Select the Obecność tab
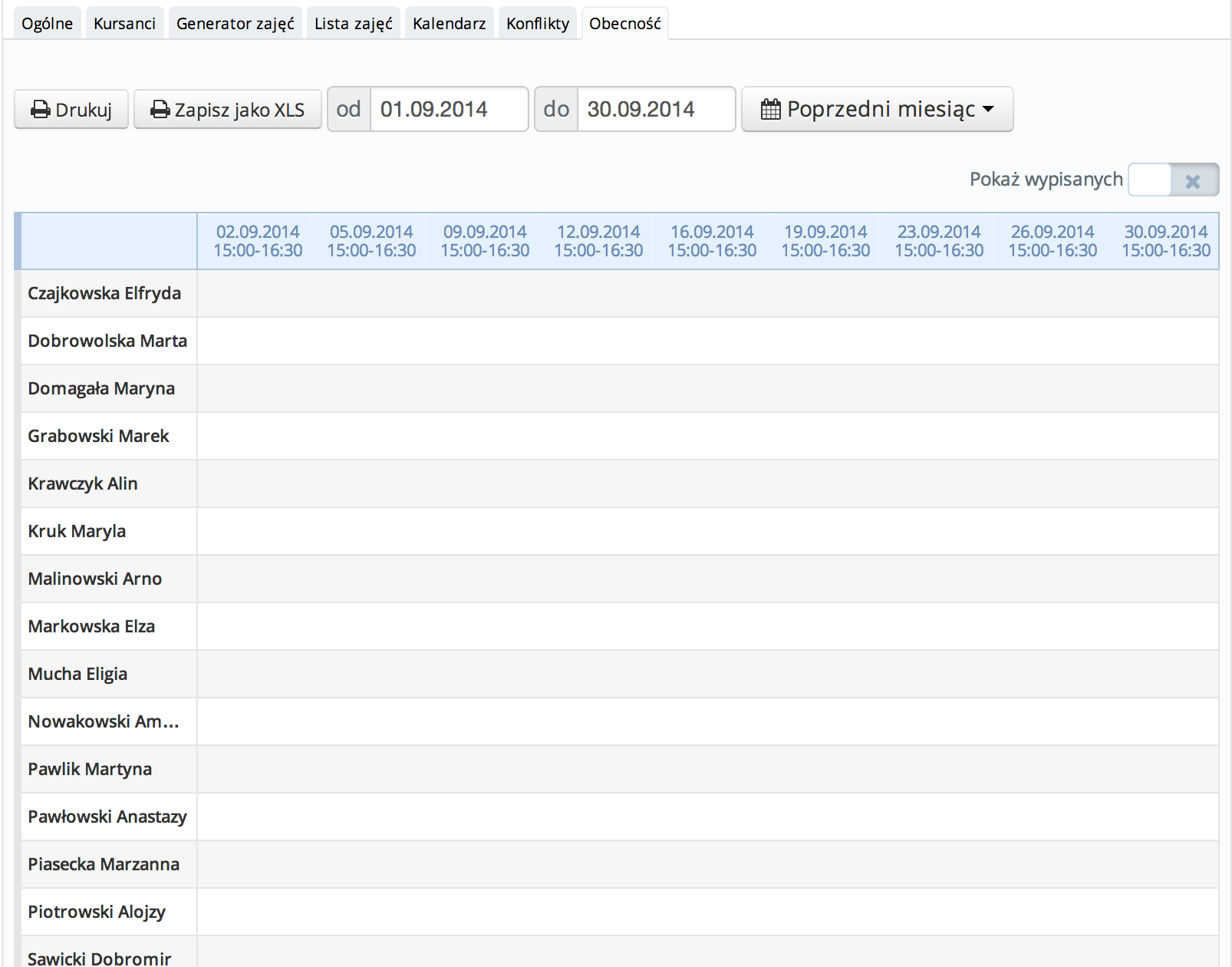The width and height of the screenshot is (1232, 967). (624, 24)
